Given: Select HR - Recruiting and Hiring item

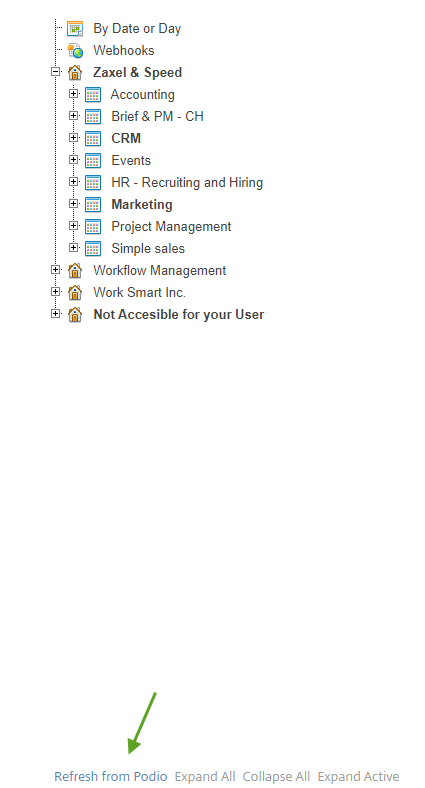Looking at the screenshot, I should pos(187,182).
